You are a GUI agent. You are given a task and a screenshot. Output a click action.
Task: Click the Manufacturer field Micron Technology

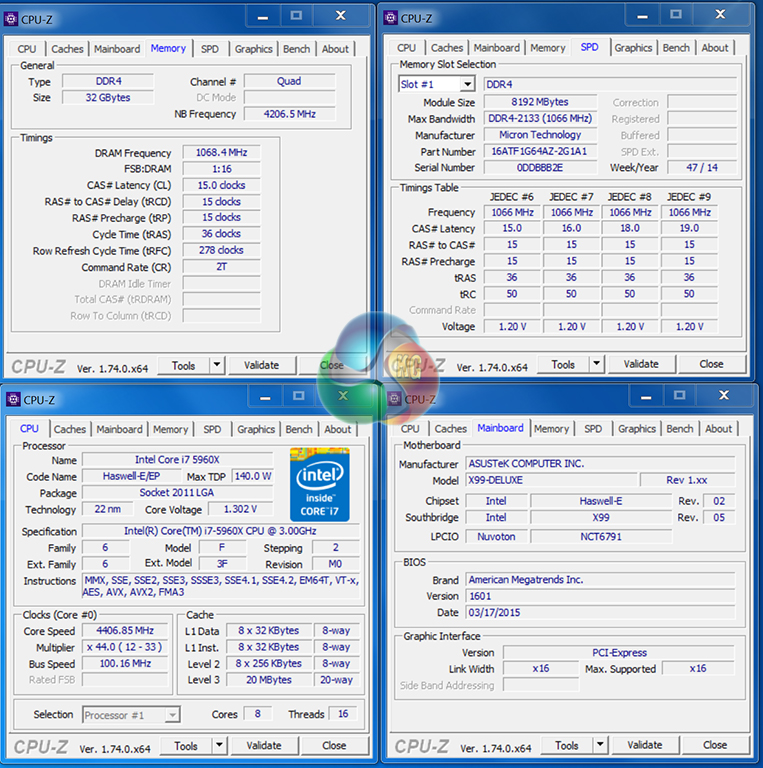[x=540, y=135]
